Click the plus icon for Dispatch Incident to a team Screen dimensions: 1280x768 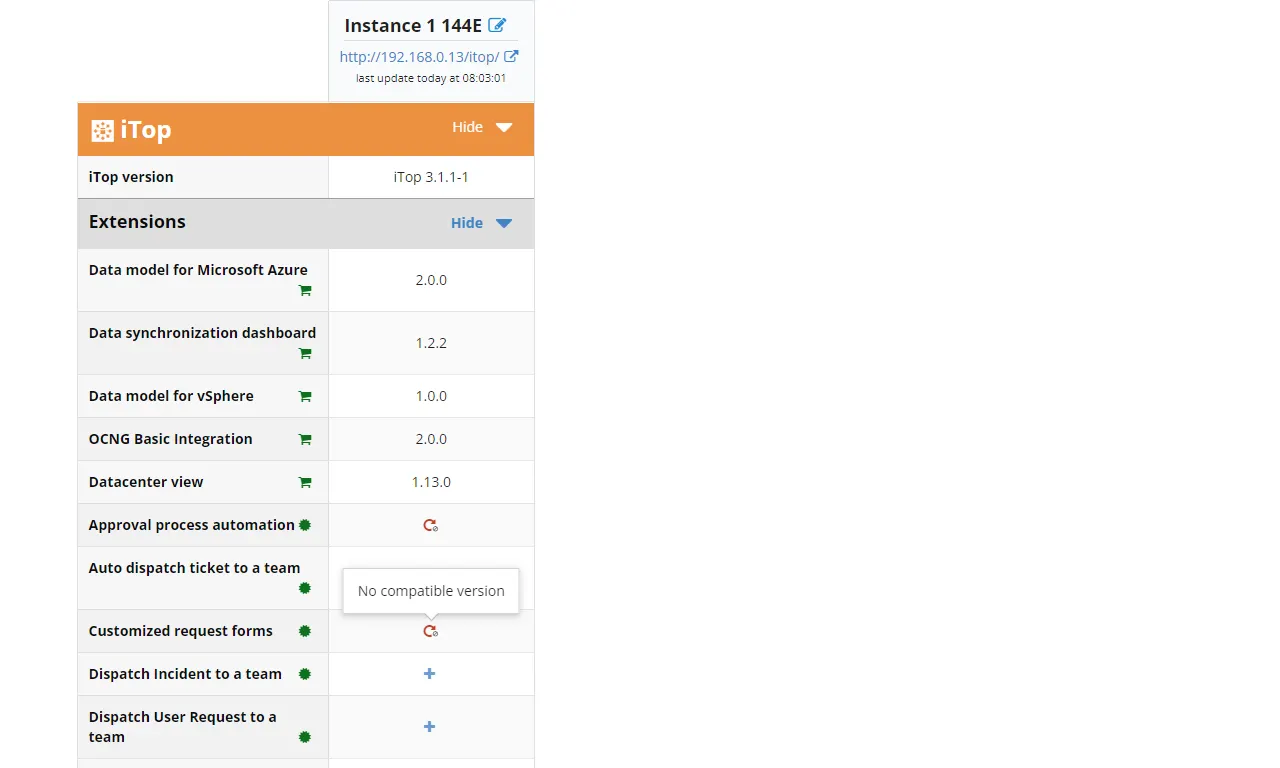pos(429,674)
